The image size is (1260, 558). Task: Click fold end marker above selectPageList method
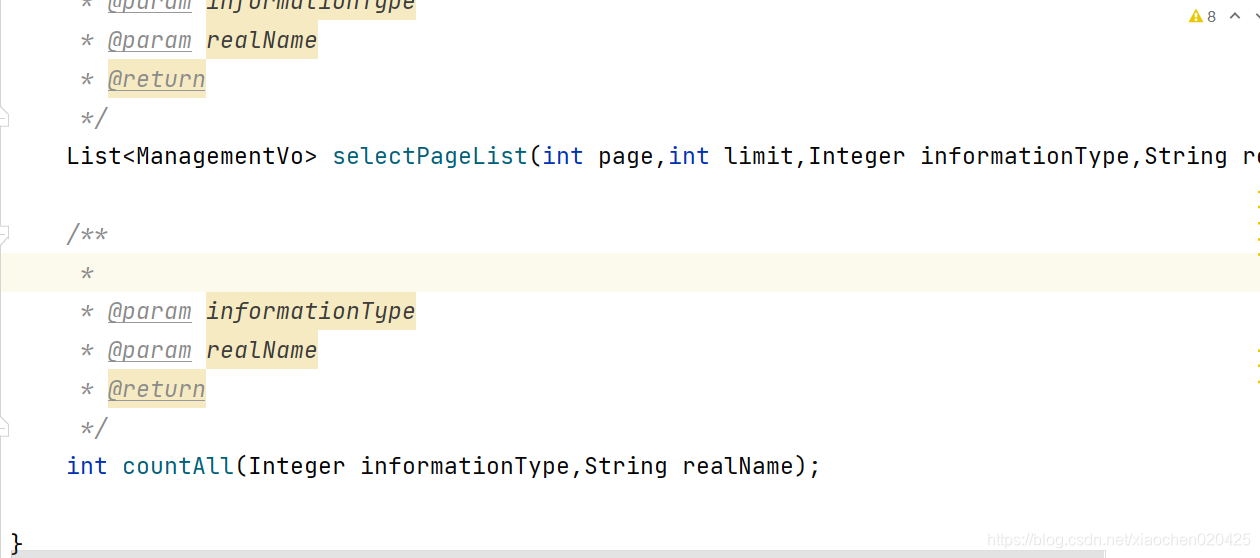tap(4, 118)
